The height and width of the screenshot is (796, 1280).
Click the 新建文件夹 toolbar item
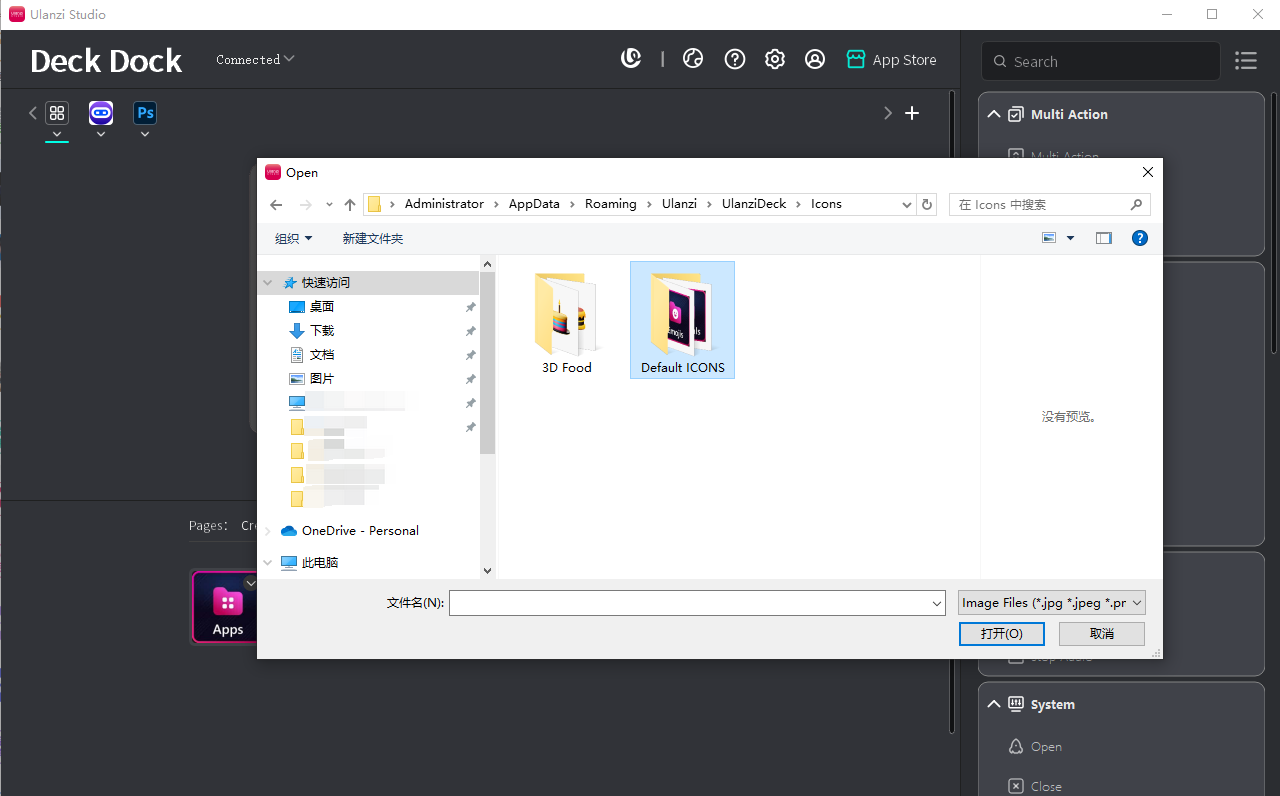pos(372,238)
